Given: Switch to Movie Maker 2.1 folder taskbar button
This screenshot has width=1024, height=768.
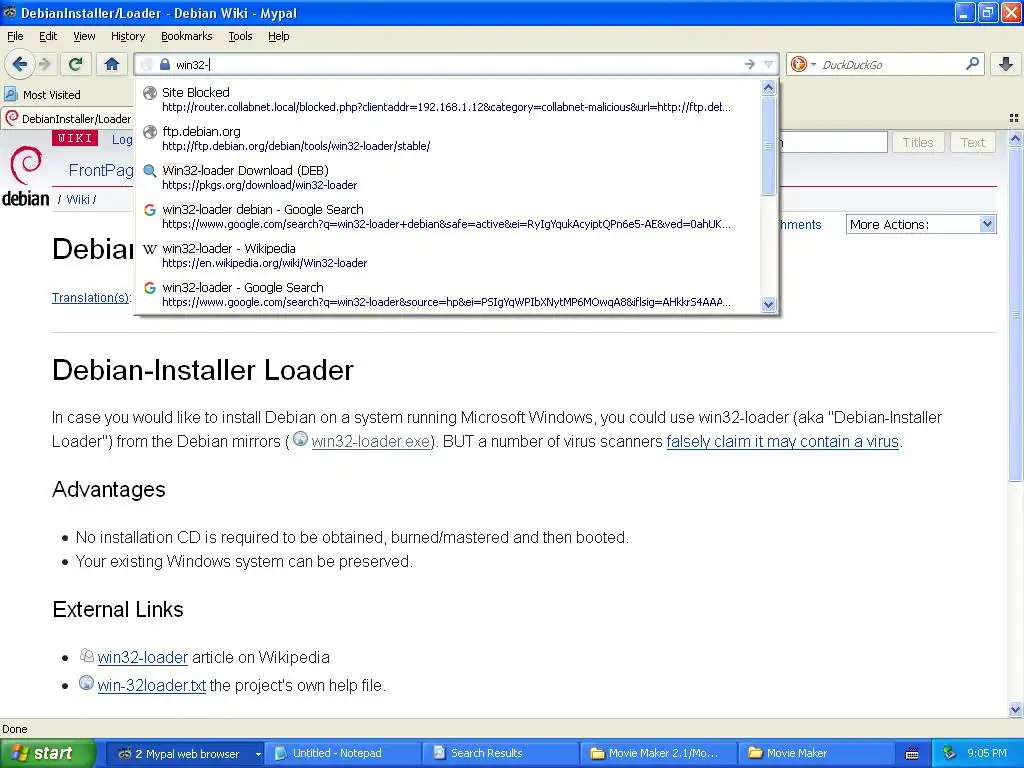Looking at the screenshot, I should tap(660, 753).
